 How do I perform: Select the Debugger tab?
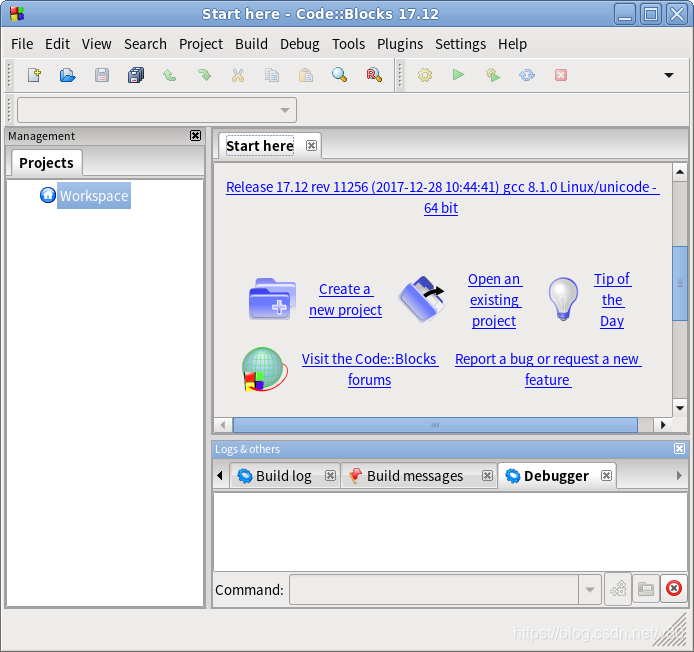pyautogui.click(x=556, y=476)
